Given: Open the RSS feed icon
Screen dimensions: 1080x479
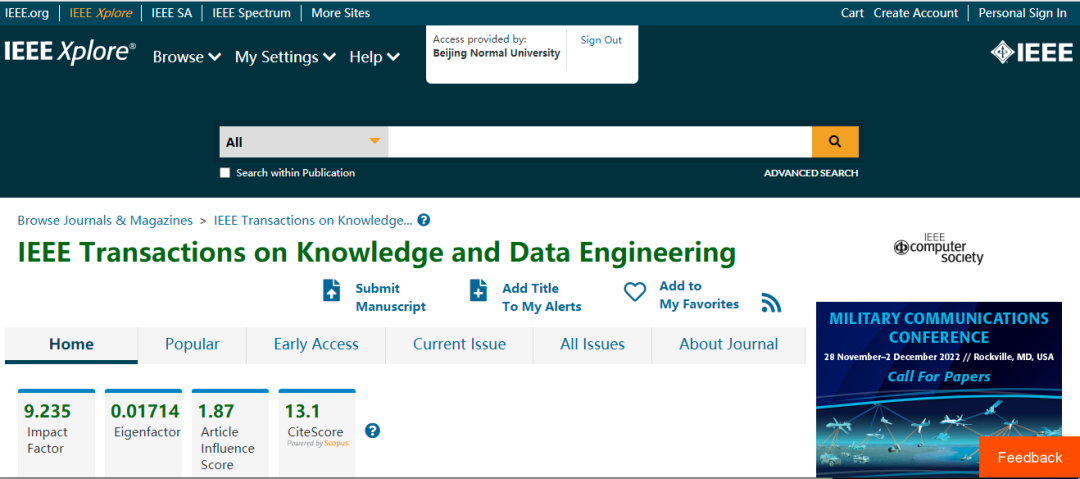Looking at the screenshot, I should (771, 303).
